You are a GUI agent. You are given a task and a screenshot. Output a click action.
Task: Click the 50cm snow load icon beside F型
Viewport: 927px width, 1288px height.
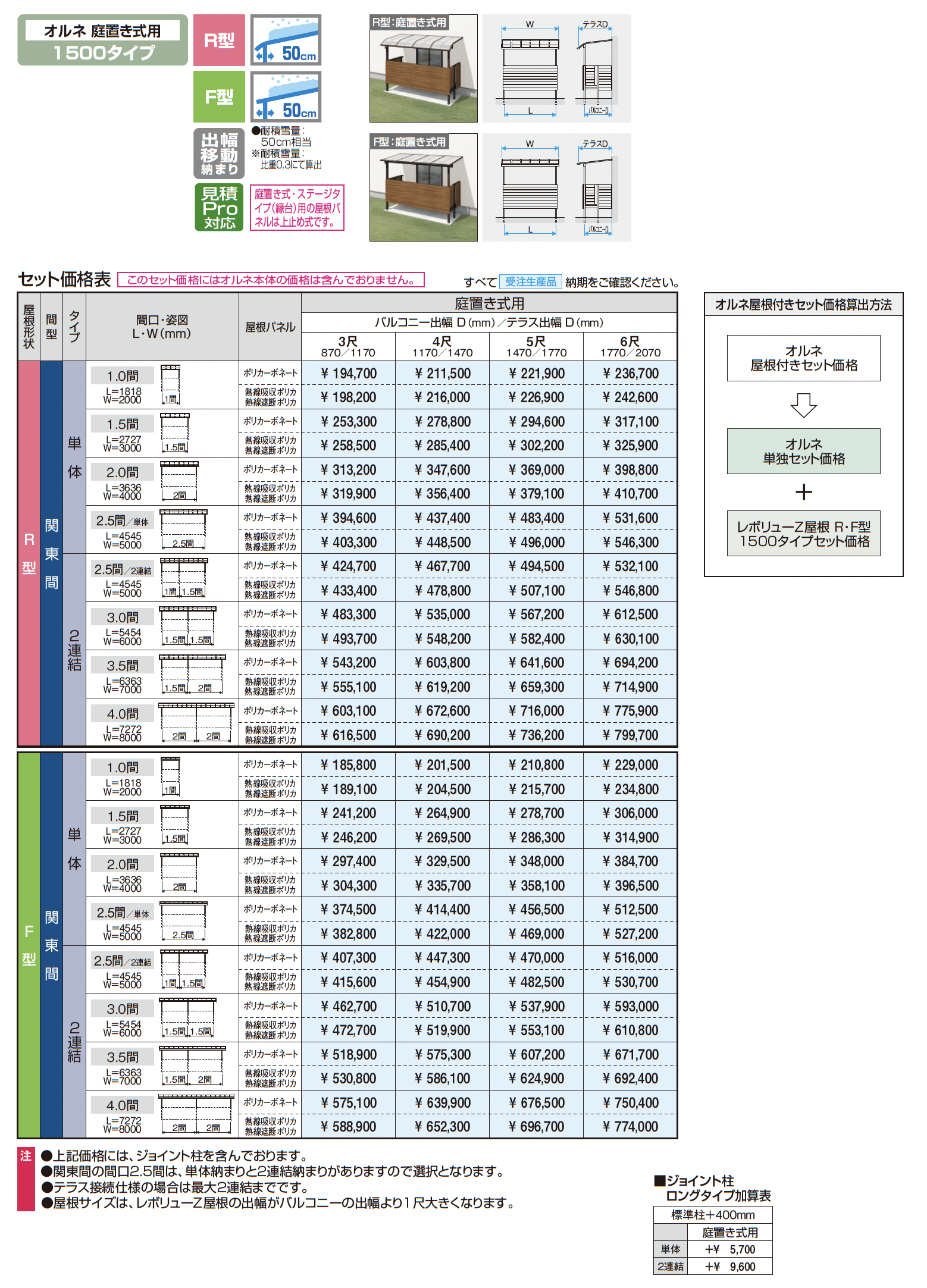point(286,96)
